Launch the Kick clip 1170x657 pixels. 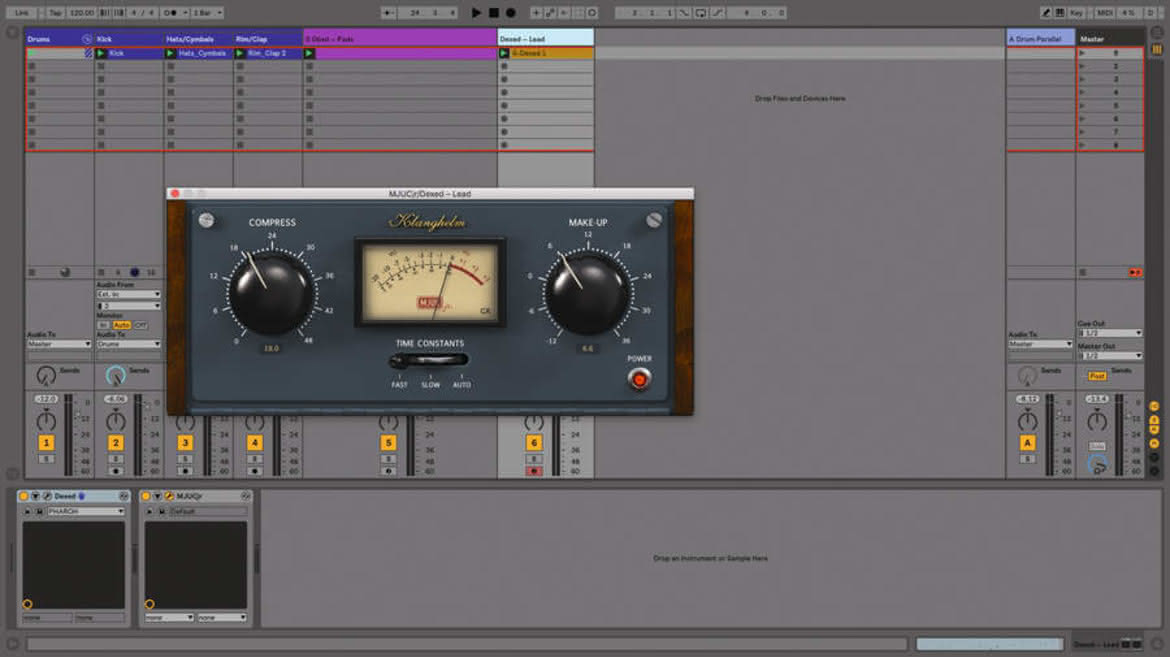[101, 53]
